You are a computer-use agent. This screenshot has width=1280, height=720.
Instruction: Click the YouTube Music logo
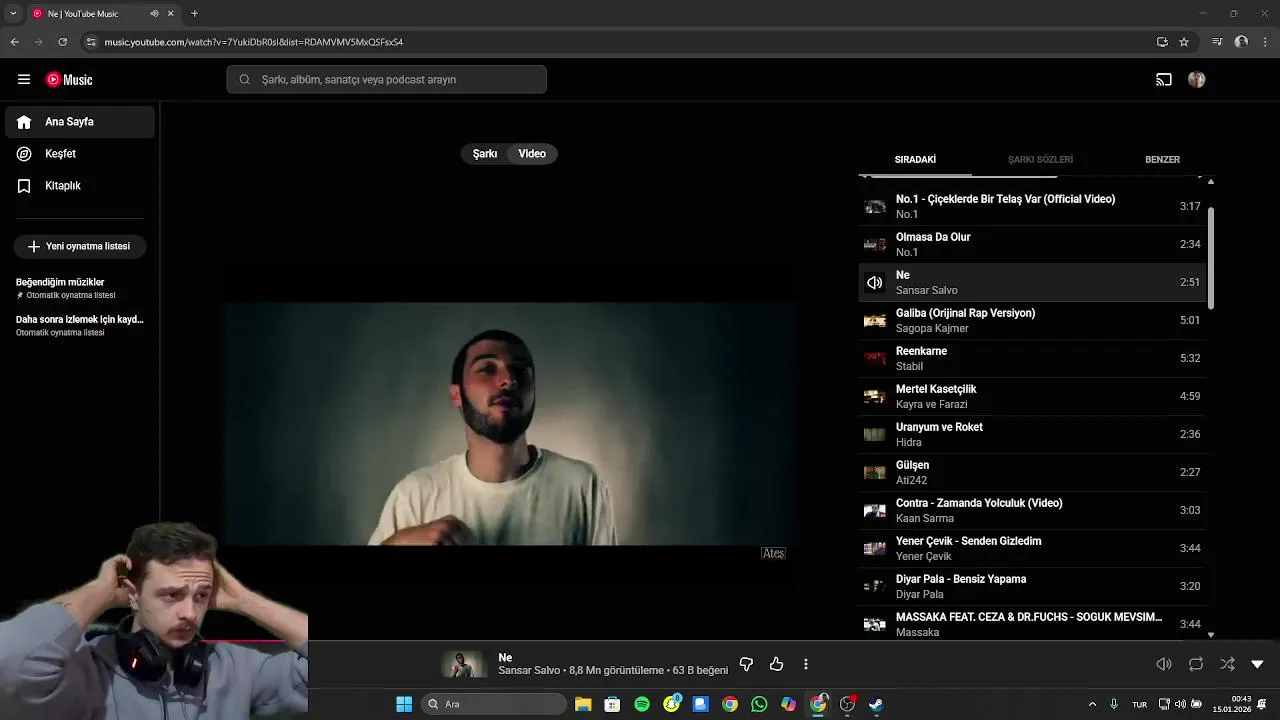pyautogui.click(x=69, y=80)
